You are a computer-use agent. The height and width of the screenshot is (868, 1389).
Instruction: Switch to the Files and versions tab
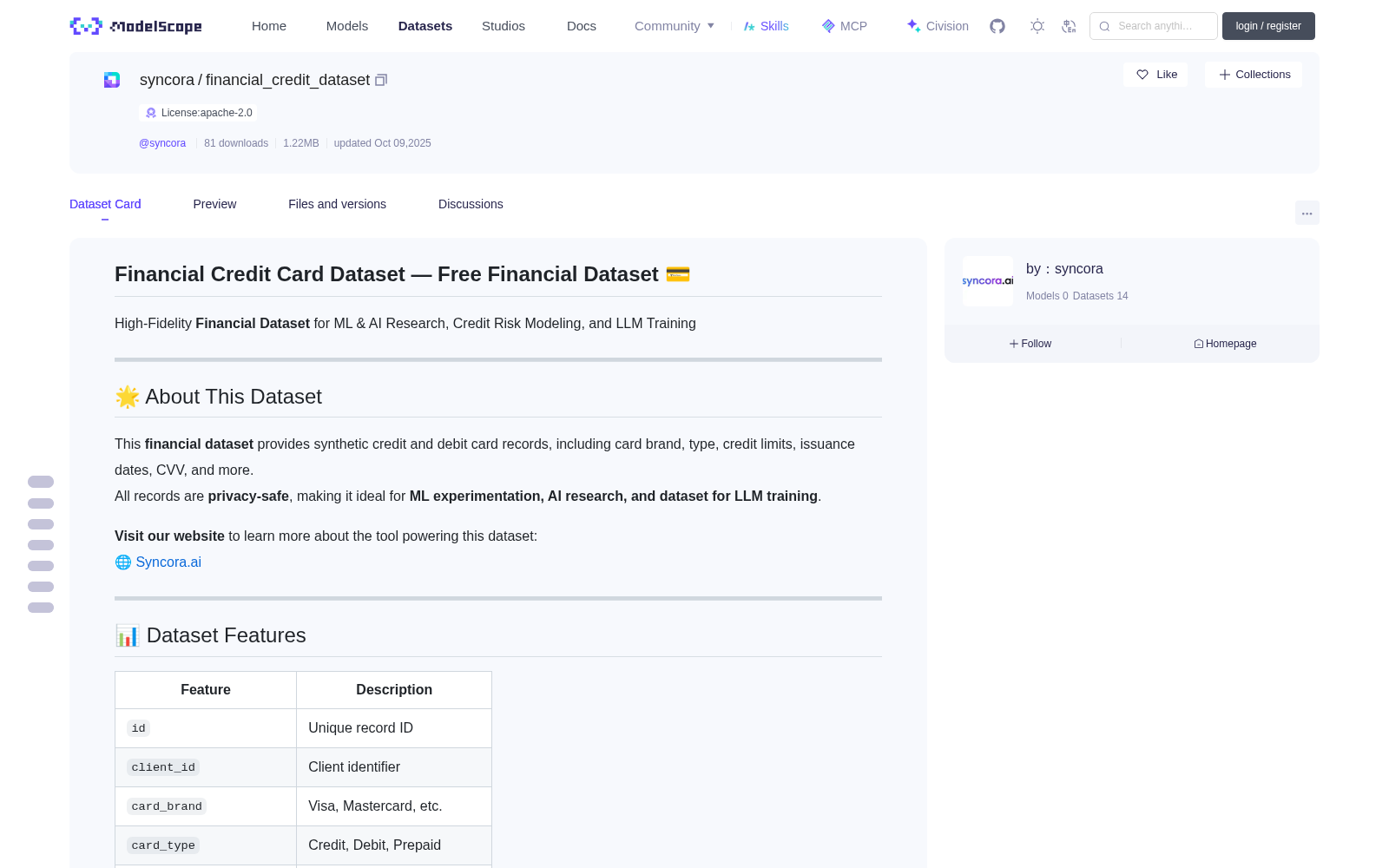coord(337,204)
